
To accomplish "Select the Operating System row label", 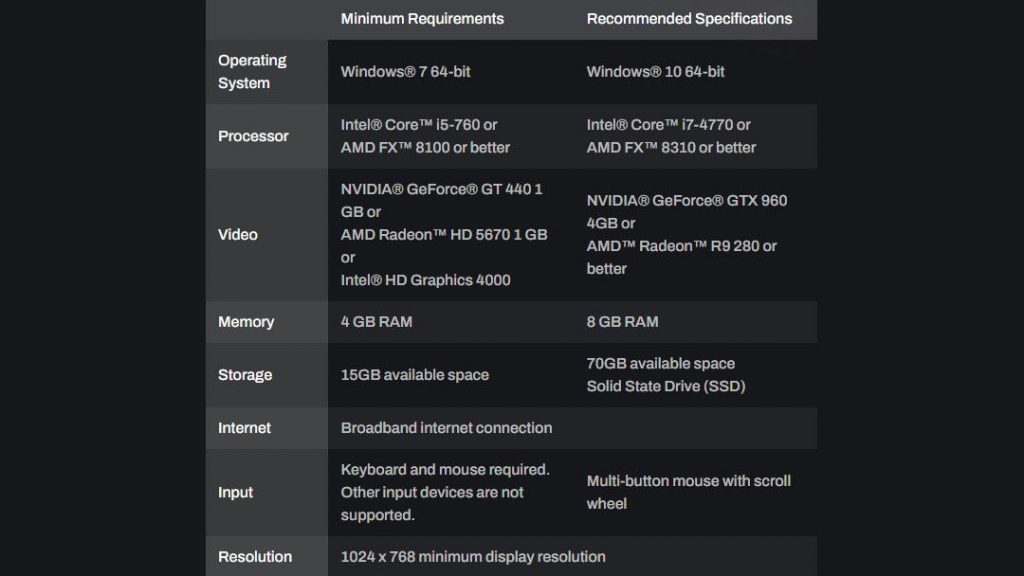I will 252,72.
